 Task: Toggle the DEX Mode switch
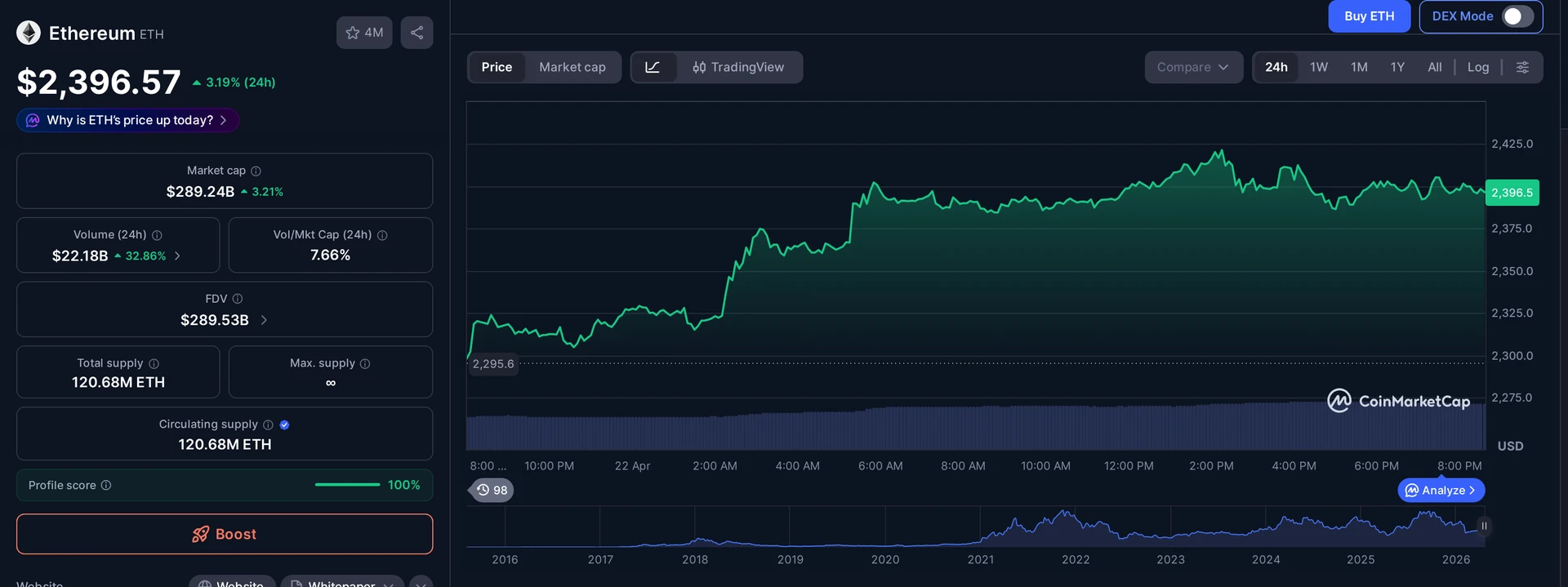click(x=1518, y=16)
